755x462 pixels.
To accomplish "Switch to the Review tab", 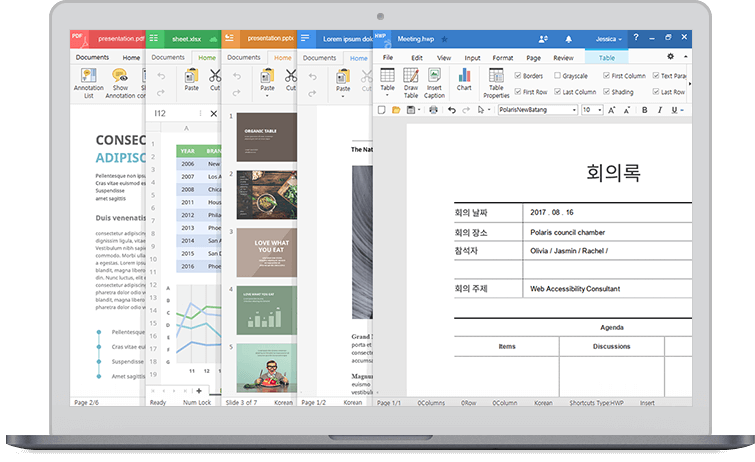I will pos(563,58).
